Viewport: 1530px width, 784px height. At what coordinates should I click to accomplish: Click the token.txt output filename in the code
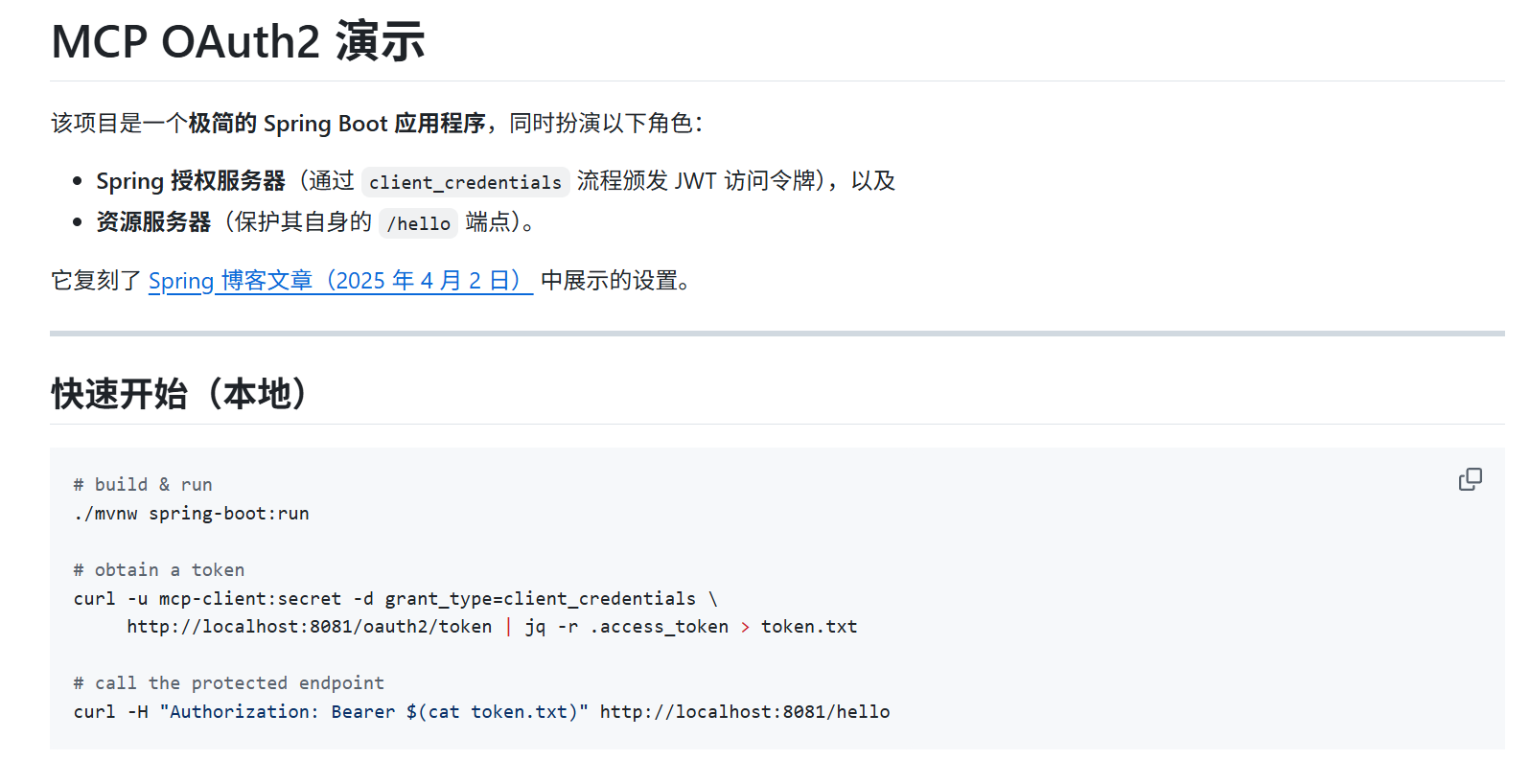(x=809, y=627)
